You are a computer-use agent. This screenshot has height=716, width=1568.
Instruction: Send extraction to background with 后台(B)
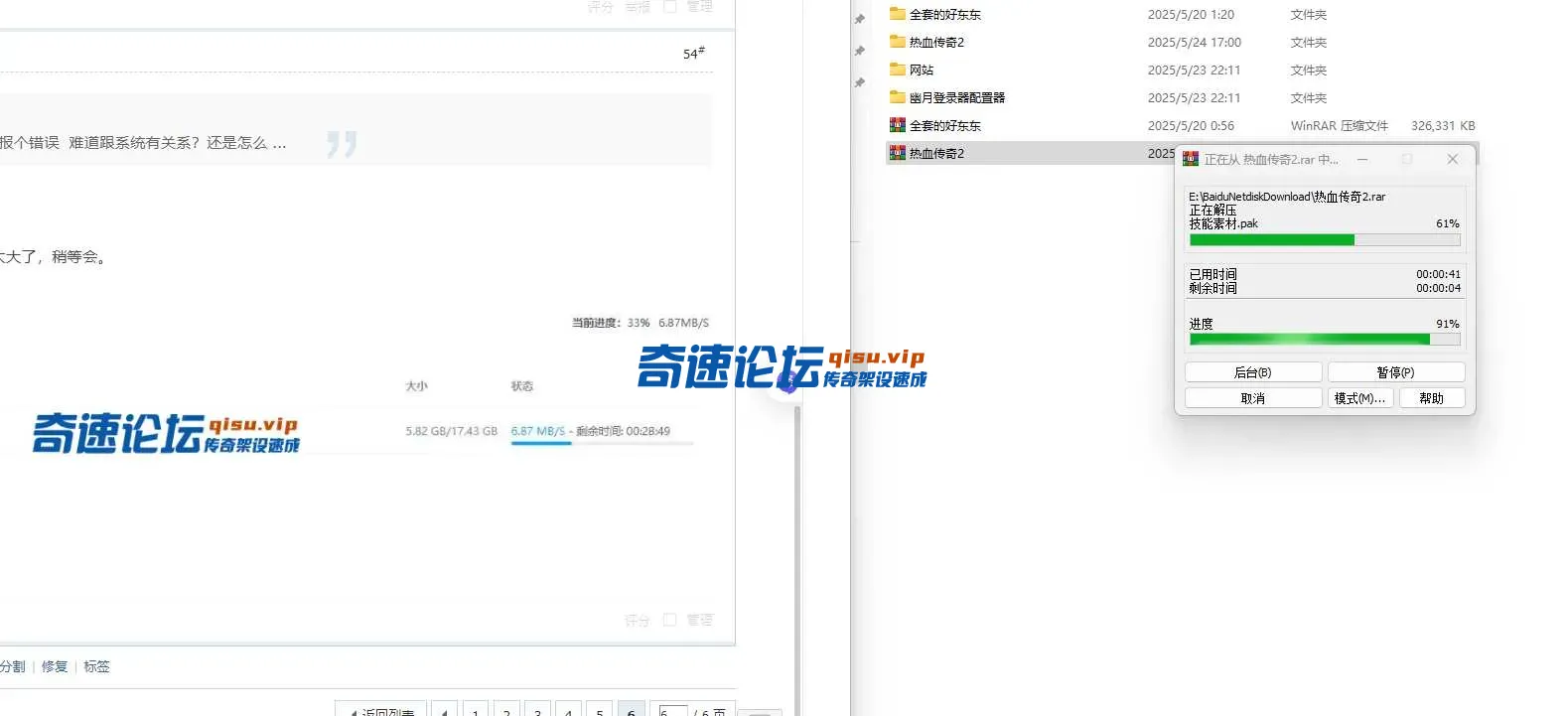[x=1253, y=372]
